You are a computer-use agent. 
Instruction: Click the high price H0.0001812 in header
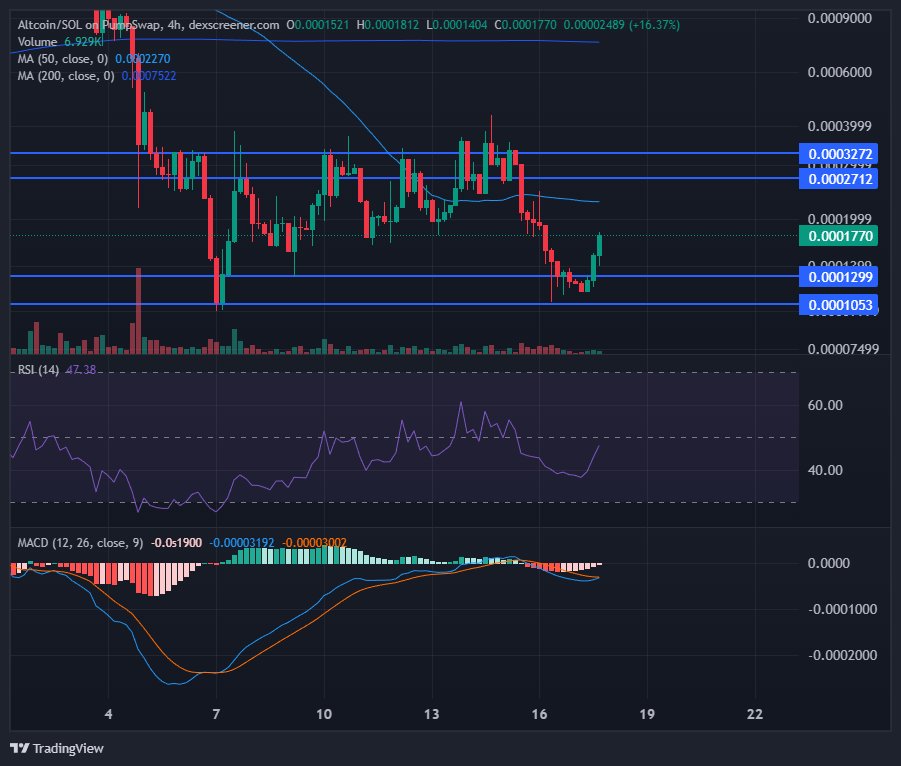point(388,25)
